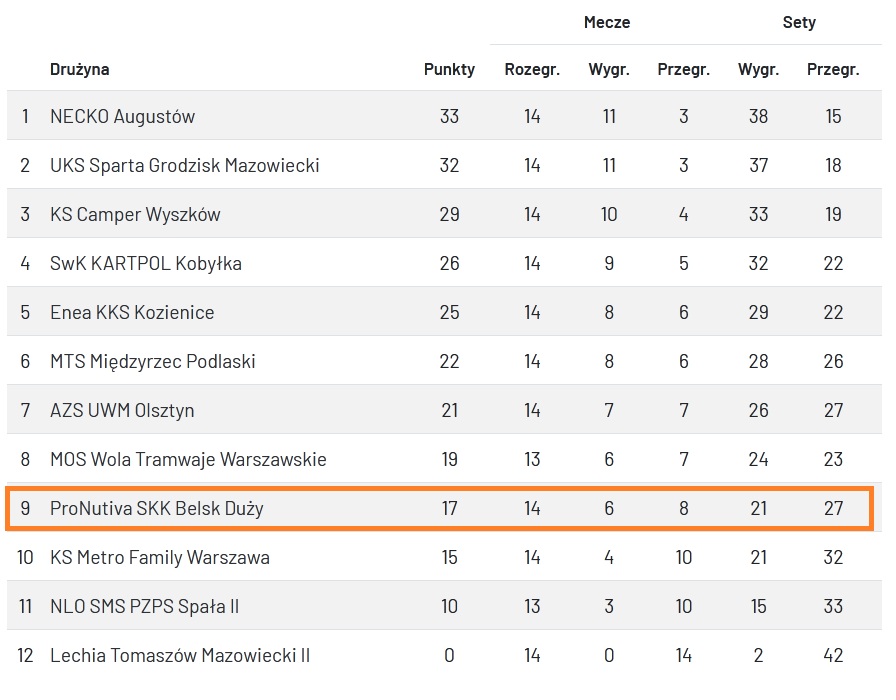Image resolution: width=896 pixels, height=700 pixels.
Task: Open SwK KARTPOL Kobyłka team entry
Action: [145, 263]
